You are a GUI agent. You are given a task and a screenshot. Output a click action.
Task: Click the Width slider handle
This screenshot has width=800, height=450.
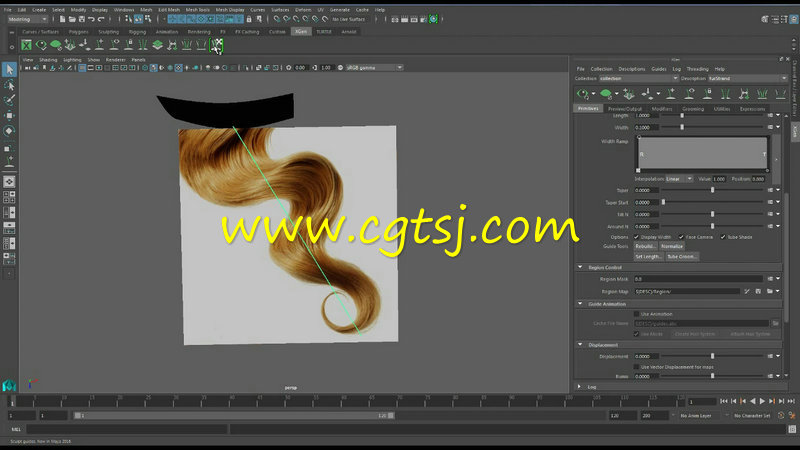click(x=682, y=127)
